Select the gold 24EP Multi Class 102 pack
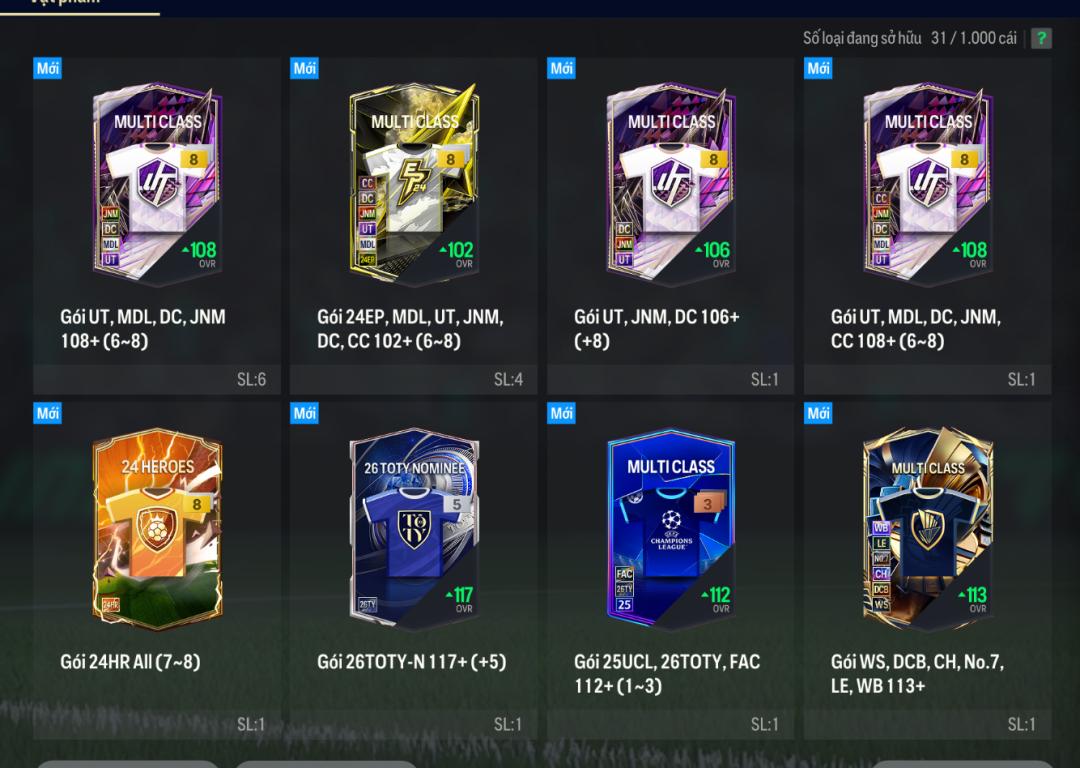1080x768 pixels. [413, 226]
